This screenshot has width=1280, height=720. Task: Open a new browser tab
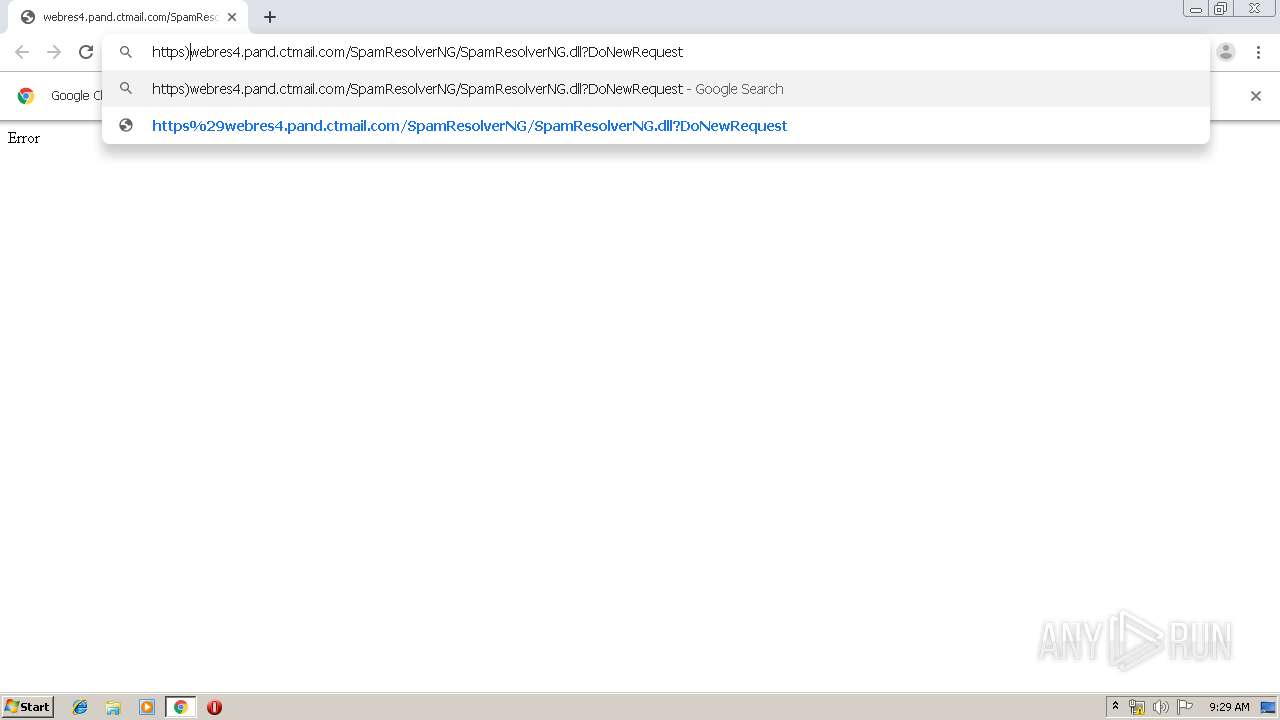[x=270, y=17]
